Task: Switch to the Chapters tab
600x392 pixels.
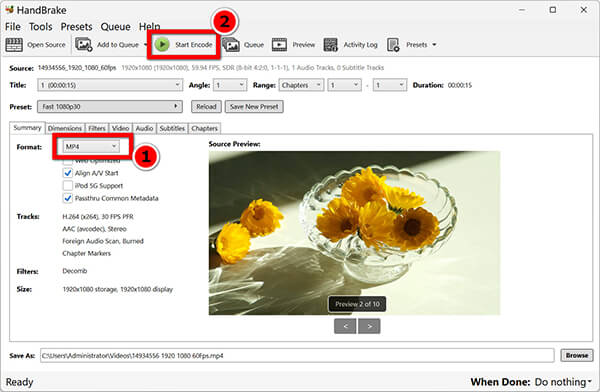Action: coord(204,128)
